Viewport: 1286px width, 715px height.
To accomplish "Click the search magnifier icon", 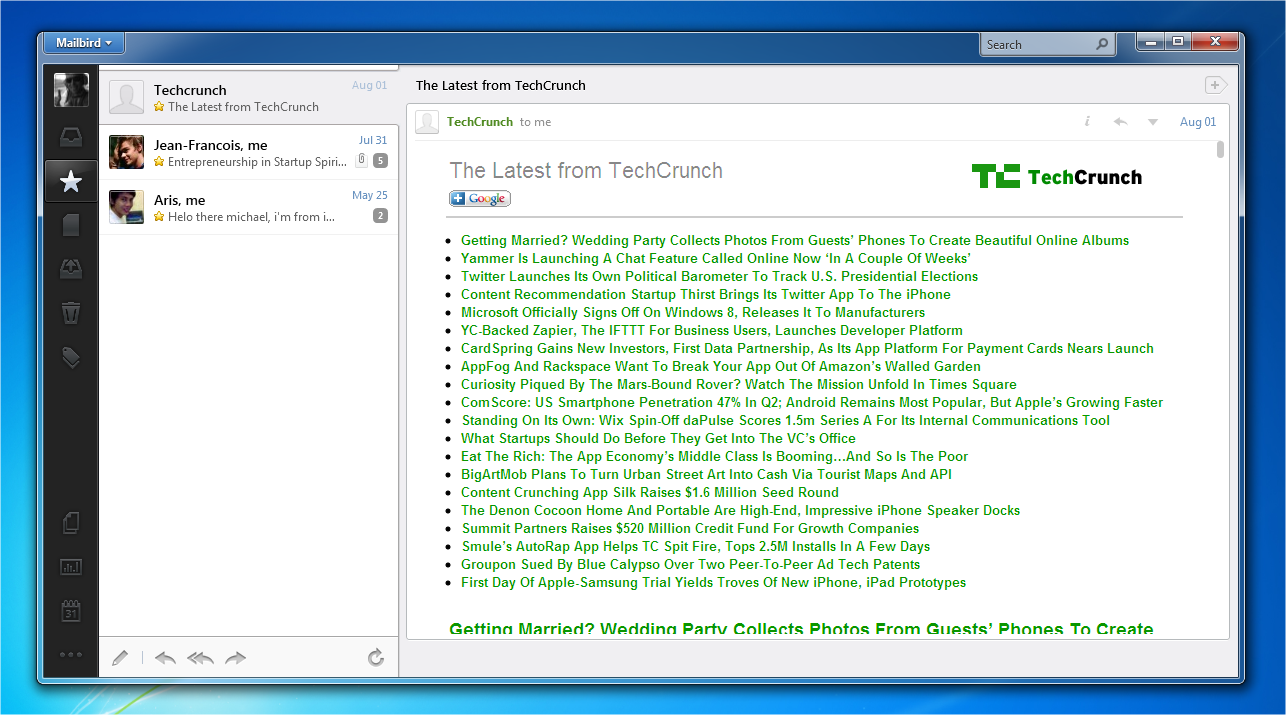I will pyautogui.click(x=1102, y=44).
